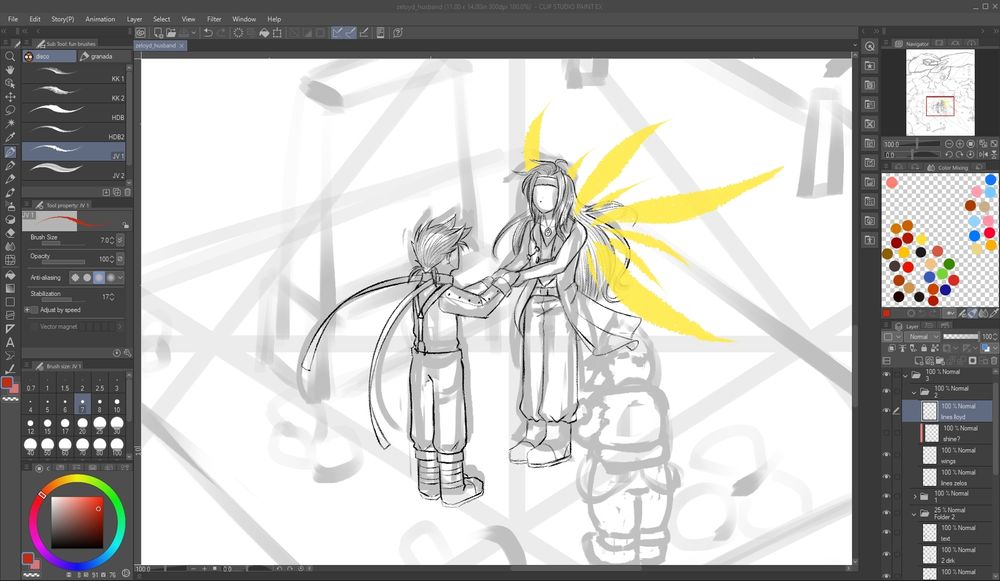Click the Undo arrow in the toolbar
The image size is (1000, 581).
pos(207,33)
